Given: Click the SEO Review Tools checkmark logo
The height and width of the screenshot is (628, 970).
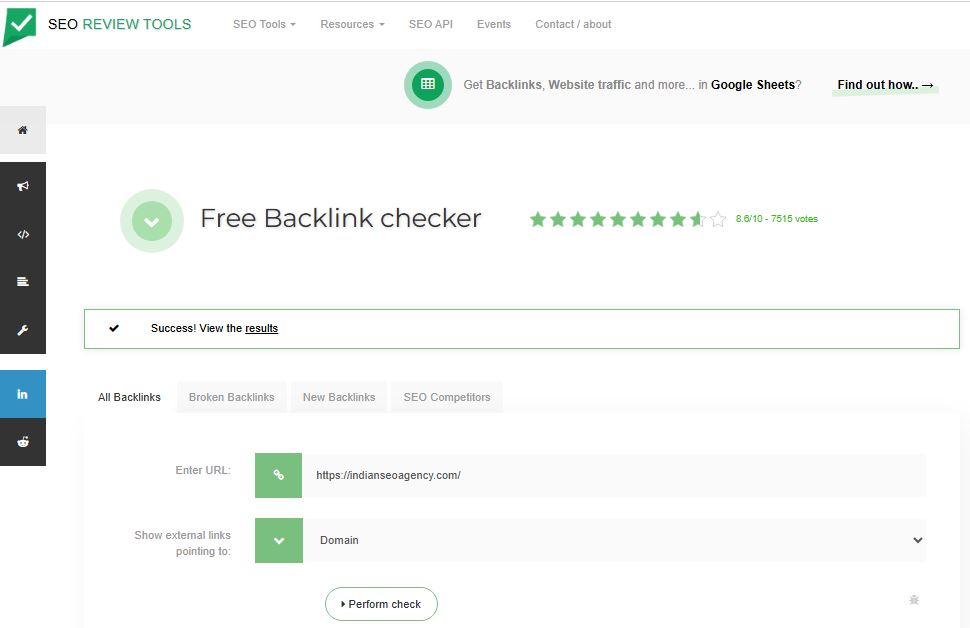Looking at the screenshot, I should [20, 24].
